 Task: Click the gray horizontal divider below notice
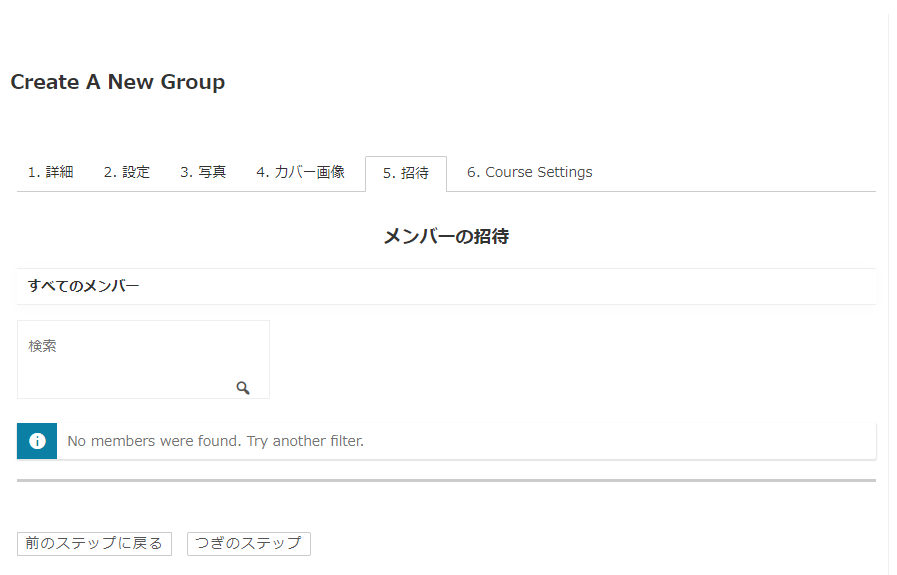[x=446, y=481]
